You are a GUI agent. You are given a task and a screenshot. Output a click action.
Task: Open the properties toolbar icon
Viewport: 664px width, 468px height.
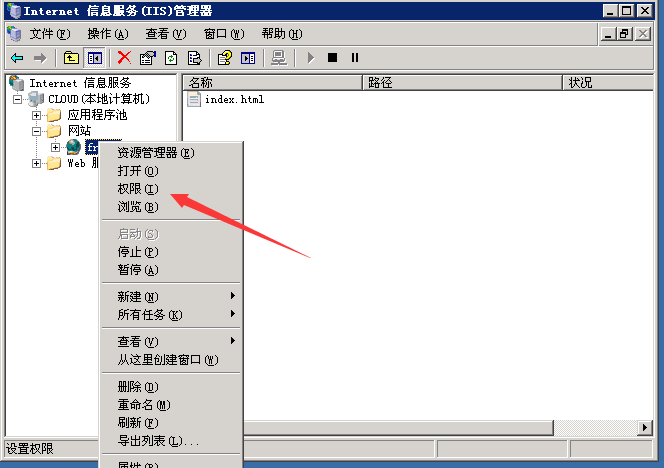point(147,58)
